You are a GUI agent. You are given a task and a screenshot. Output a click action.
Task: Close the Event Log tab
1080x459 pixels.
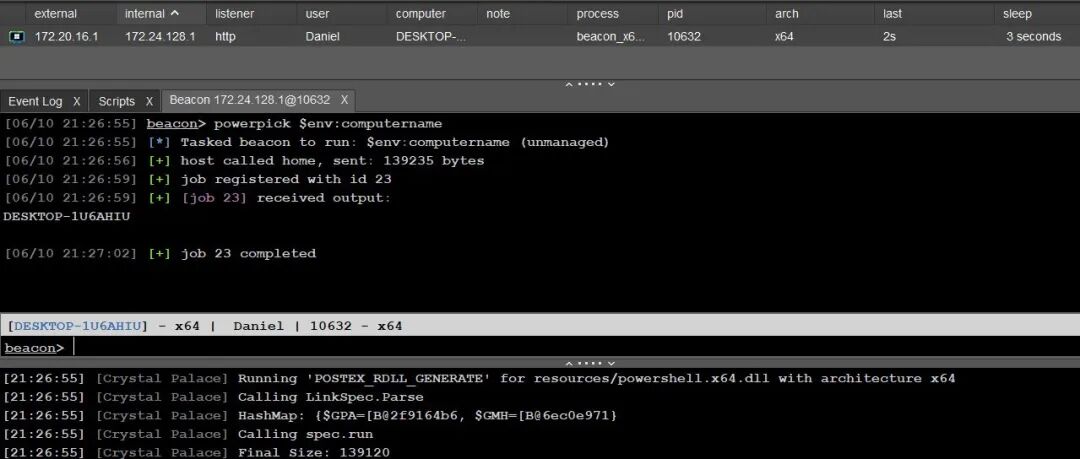(76, 101)
